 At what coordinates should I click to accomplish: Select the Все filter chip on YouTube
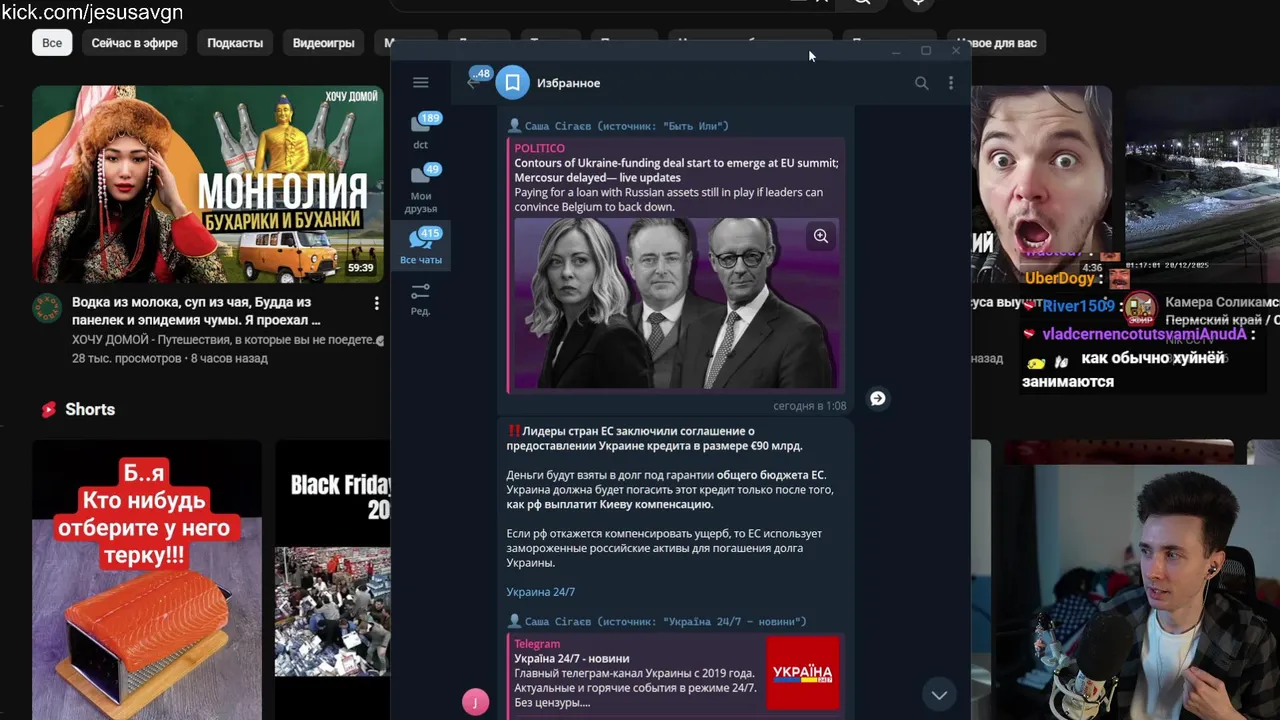coord(52,43)
